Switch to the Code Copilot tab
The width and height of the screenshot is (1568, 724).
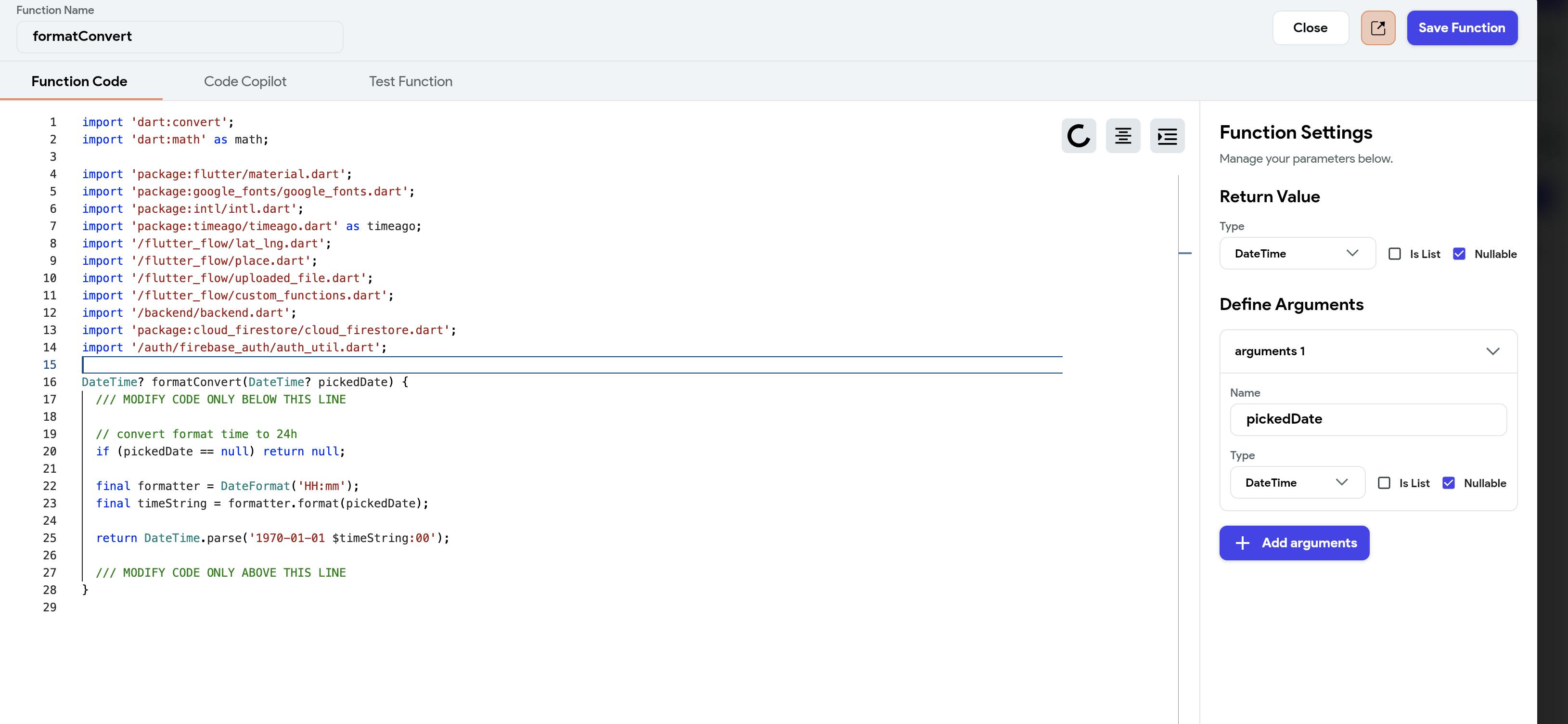(x=244, y=82)
